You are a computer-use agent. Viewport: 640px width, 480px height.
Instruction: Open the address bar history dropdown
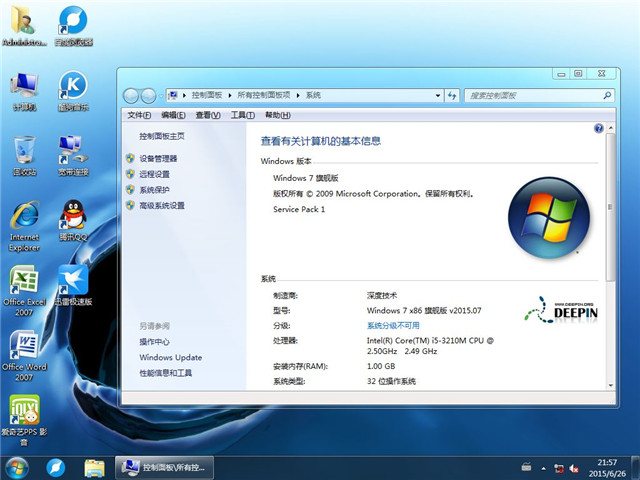[438, 96]
